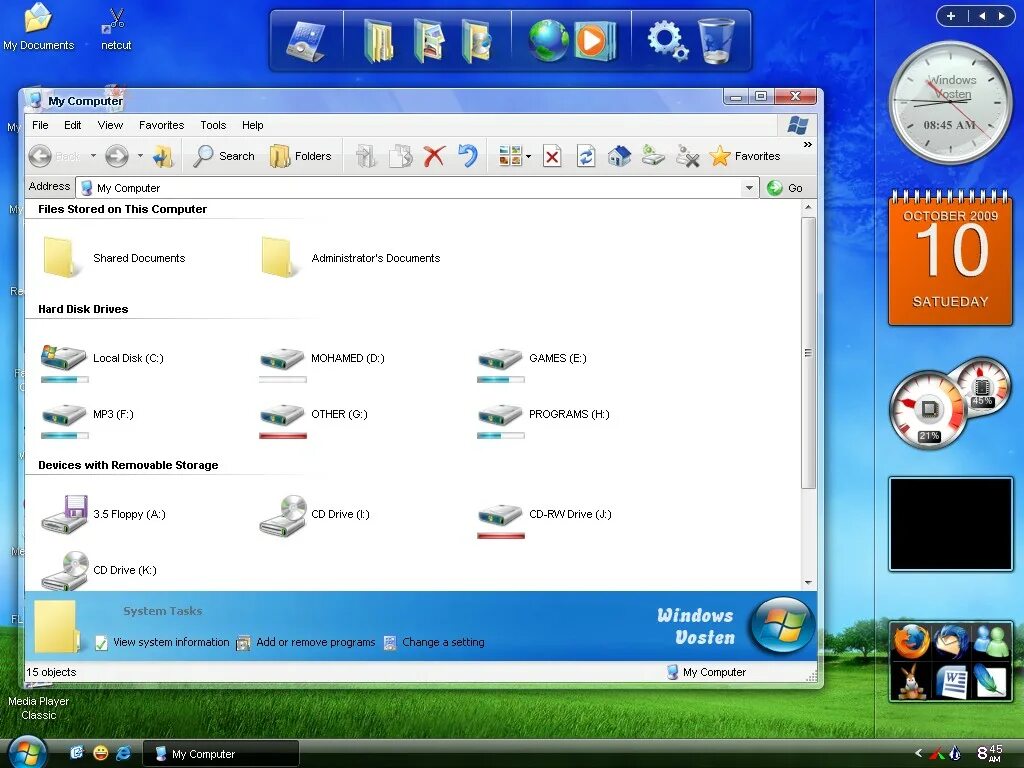Click the red Delete X toolbar icon
The image size is (1024, 768).
pyautogui.click(x=432, y=156)
